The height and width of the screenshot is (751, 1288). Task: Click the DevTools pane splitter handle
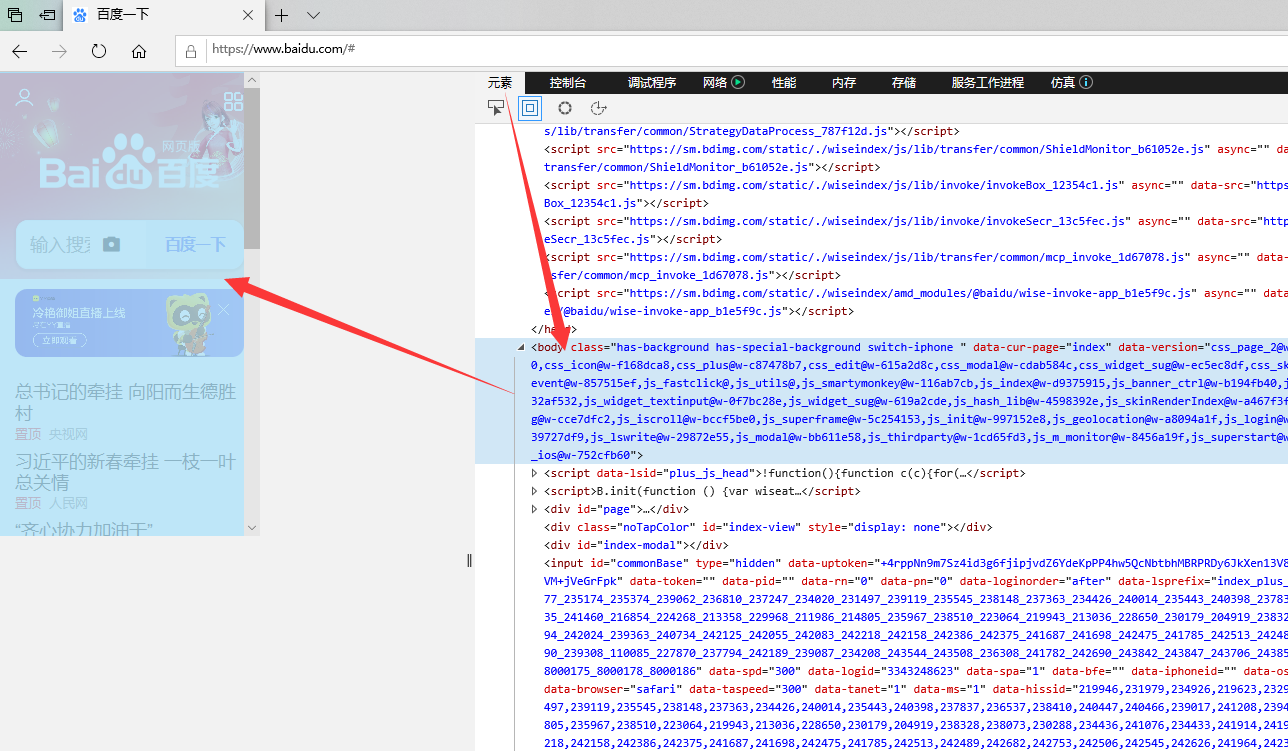tap(469, 560)
